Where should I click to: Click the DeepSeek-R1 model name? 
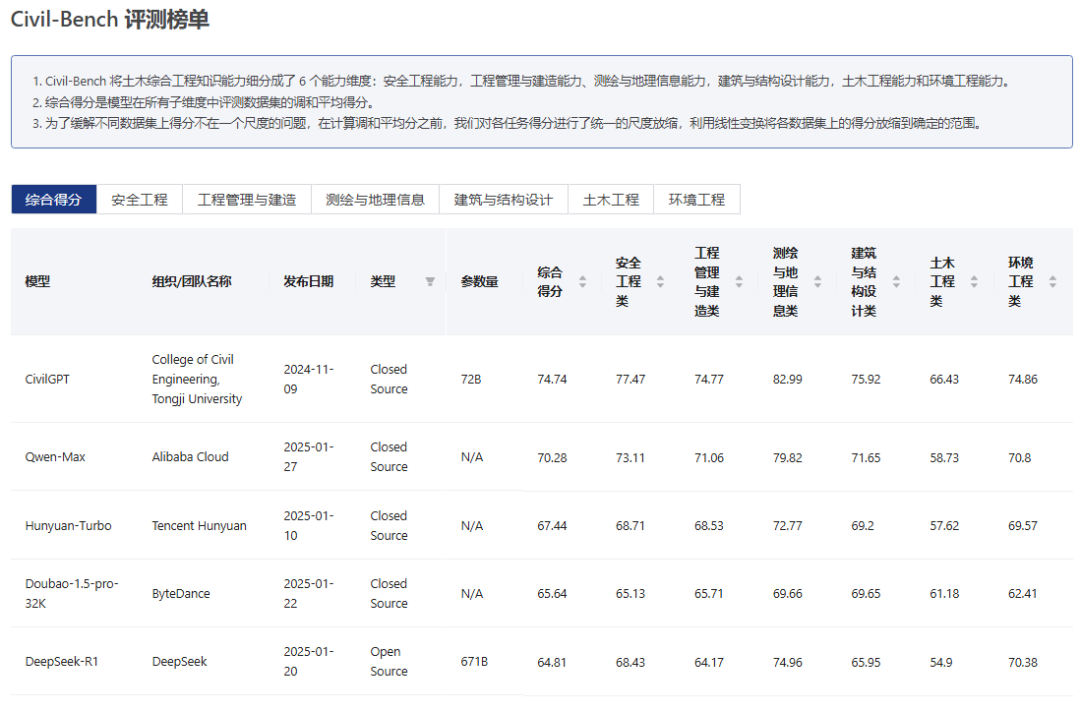coord(62,662)
